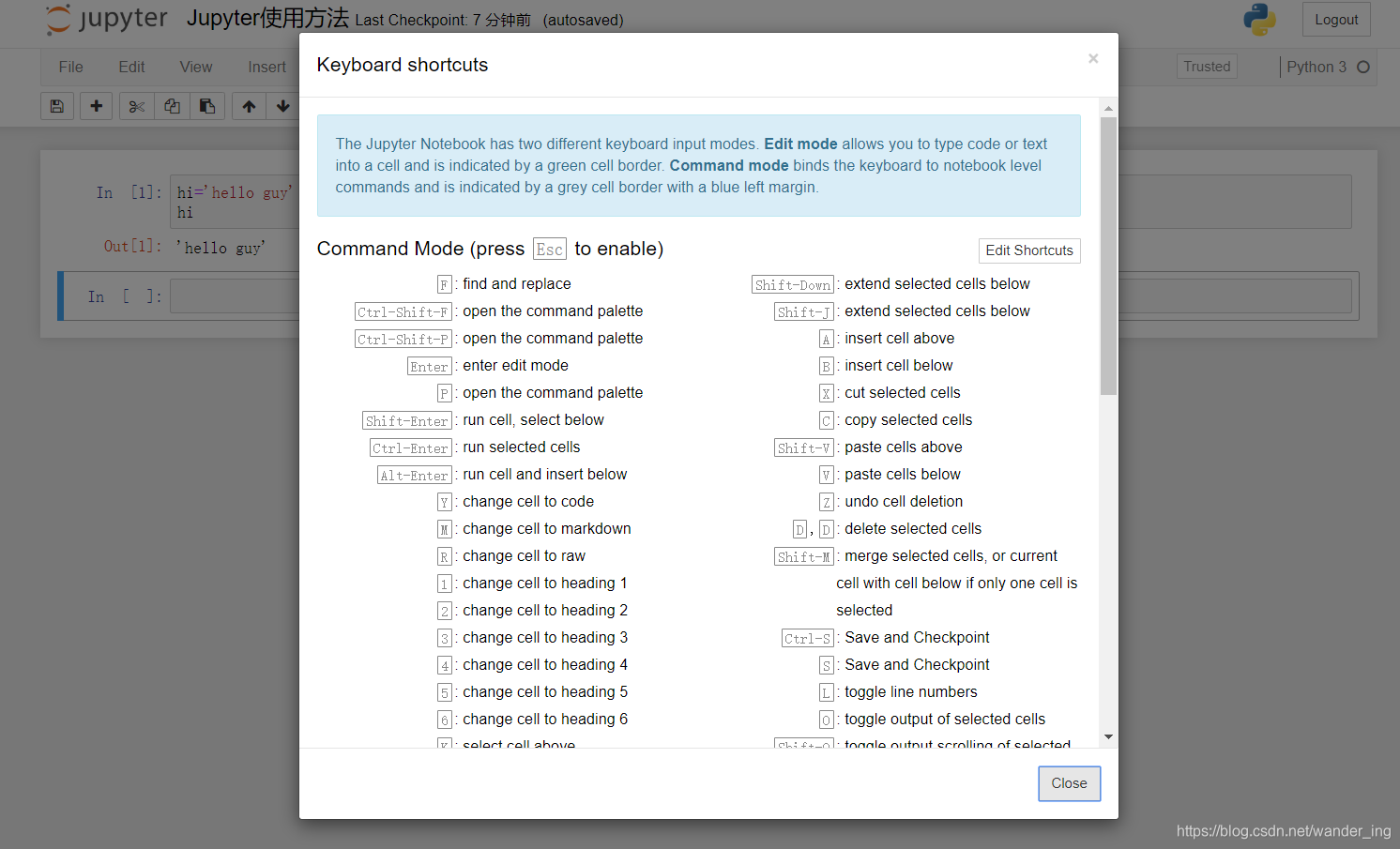Screen dimensions: 1400x849
Task: Click the dialog scrollbar up arrow
Action: tap(1108, 109)
